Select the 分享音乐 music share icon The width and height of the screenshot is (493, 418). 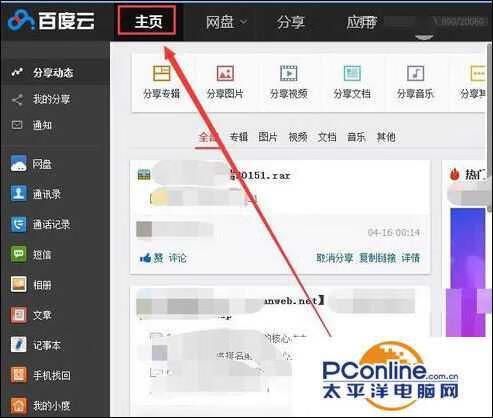pos(415,73)
